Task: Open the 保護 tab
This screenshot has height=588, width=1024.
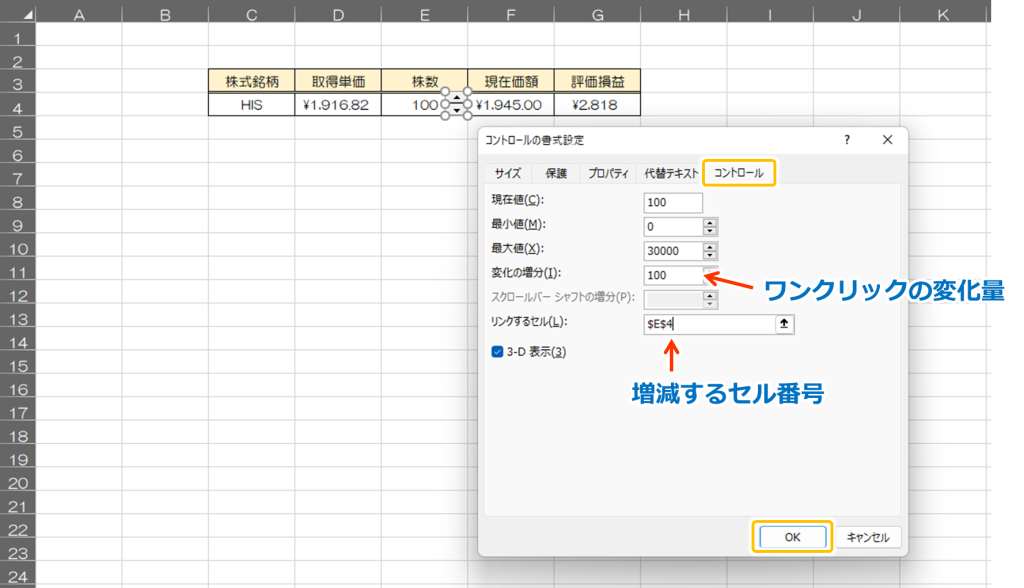Action: click(556, 173)
